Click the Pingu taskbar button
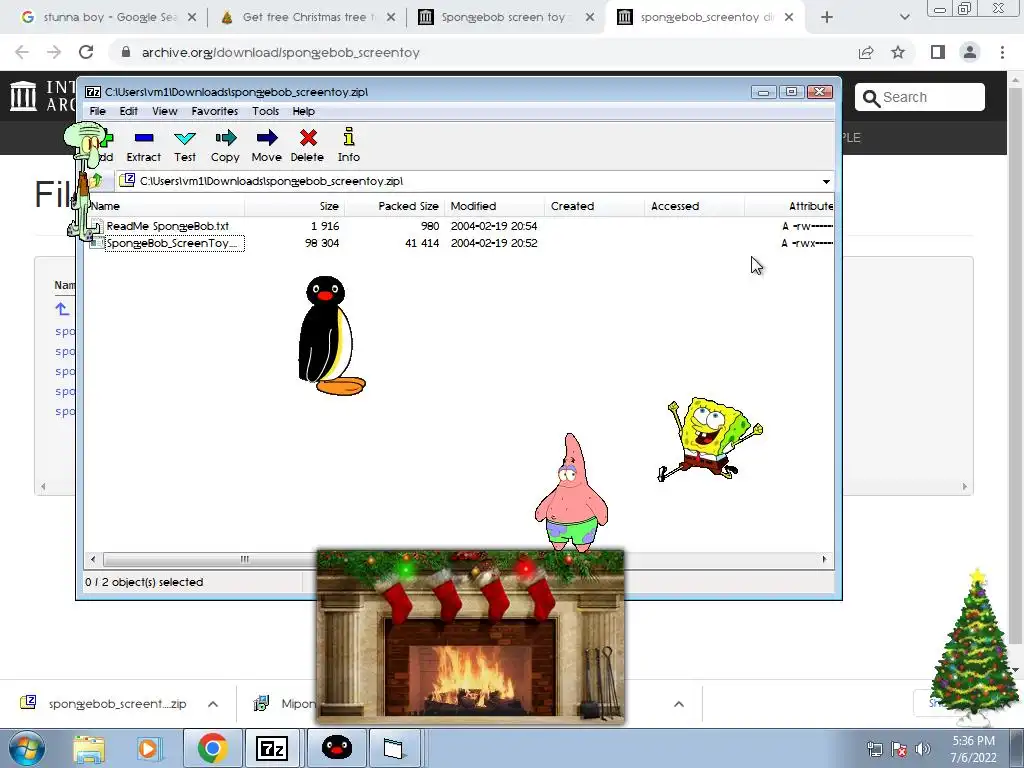Viewport: 1024px width, 768px height. (337, 748)
